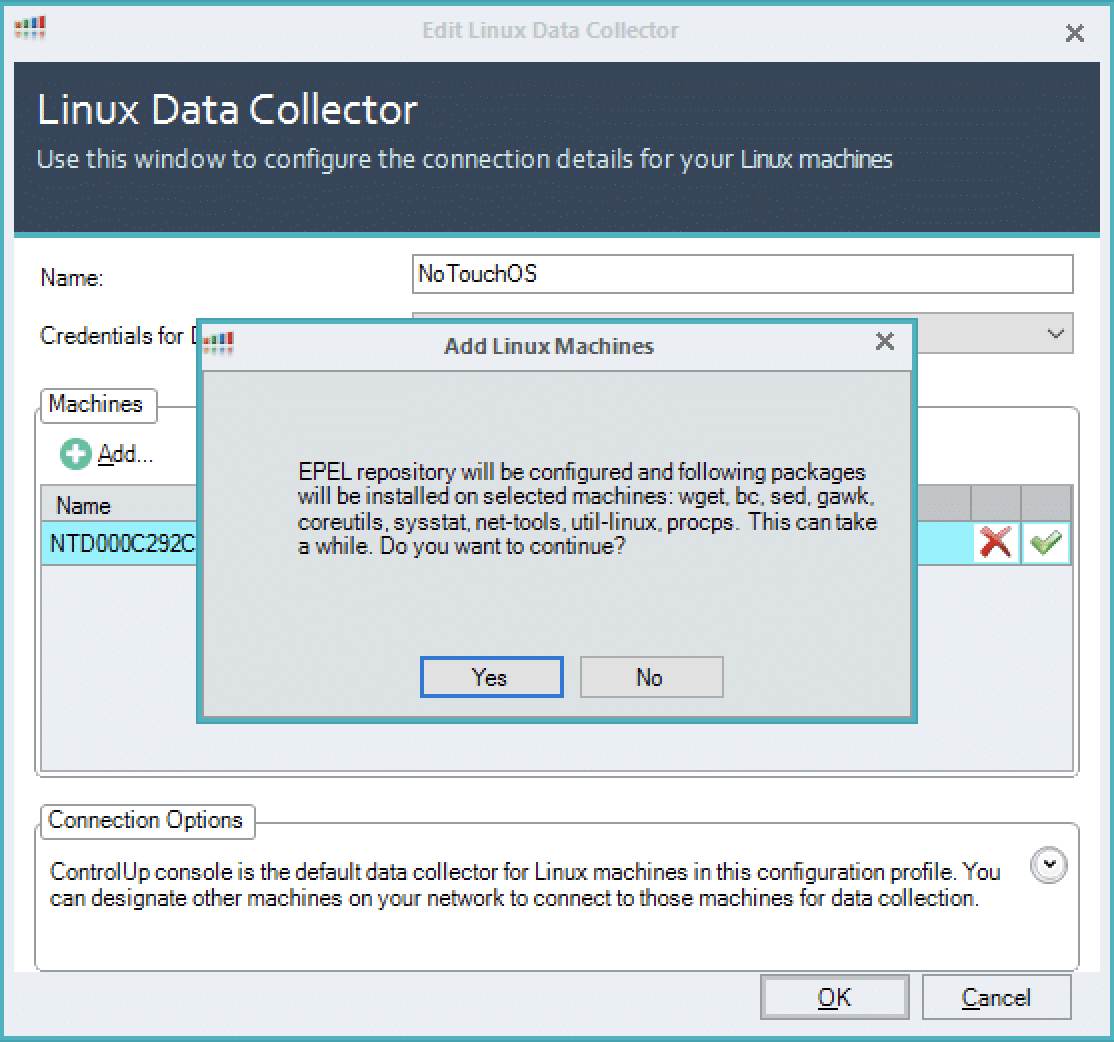Open the Credentials dropdown list
Image resolution: width=1114 pixels, height=1042 pixels.
(1054, 333)
